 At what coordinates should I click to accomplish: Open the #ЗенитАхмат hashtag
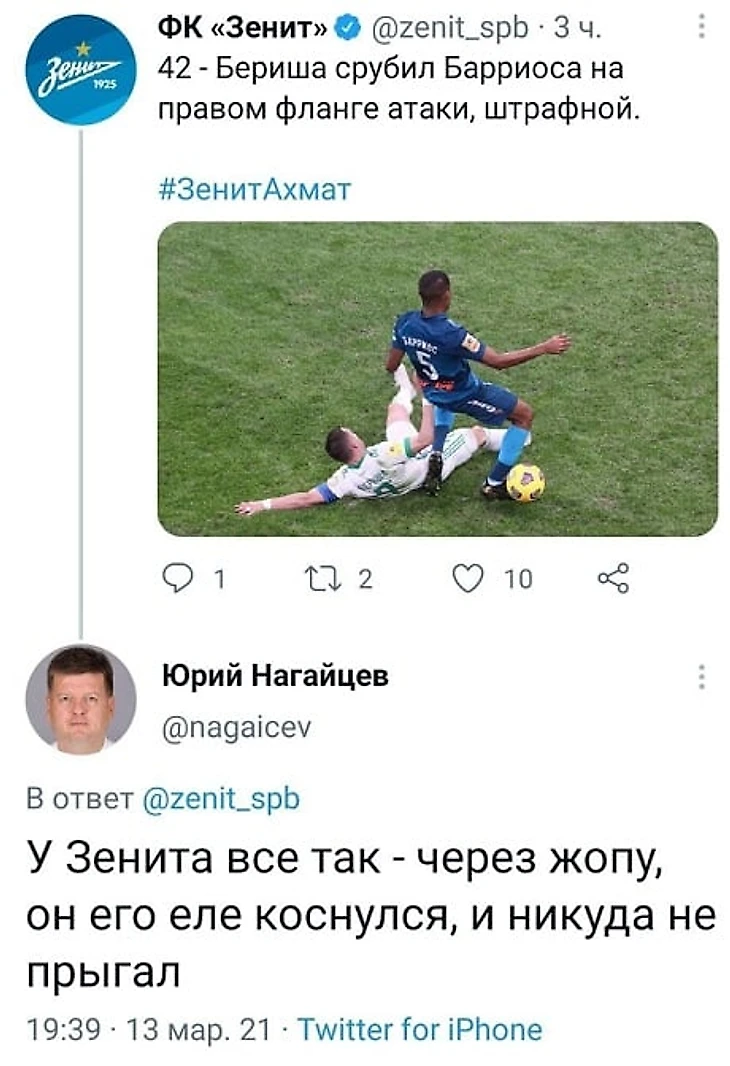point(256,187)
